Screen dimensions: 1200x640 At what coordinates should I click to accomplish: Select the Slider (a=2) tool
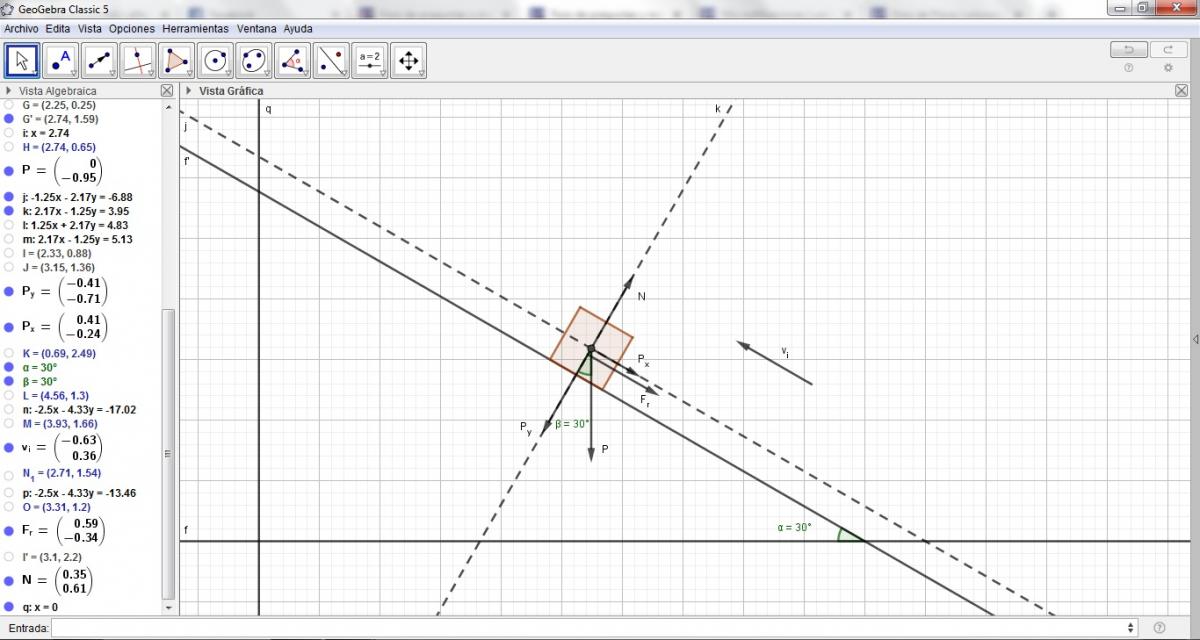tap(370, 61)
